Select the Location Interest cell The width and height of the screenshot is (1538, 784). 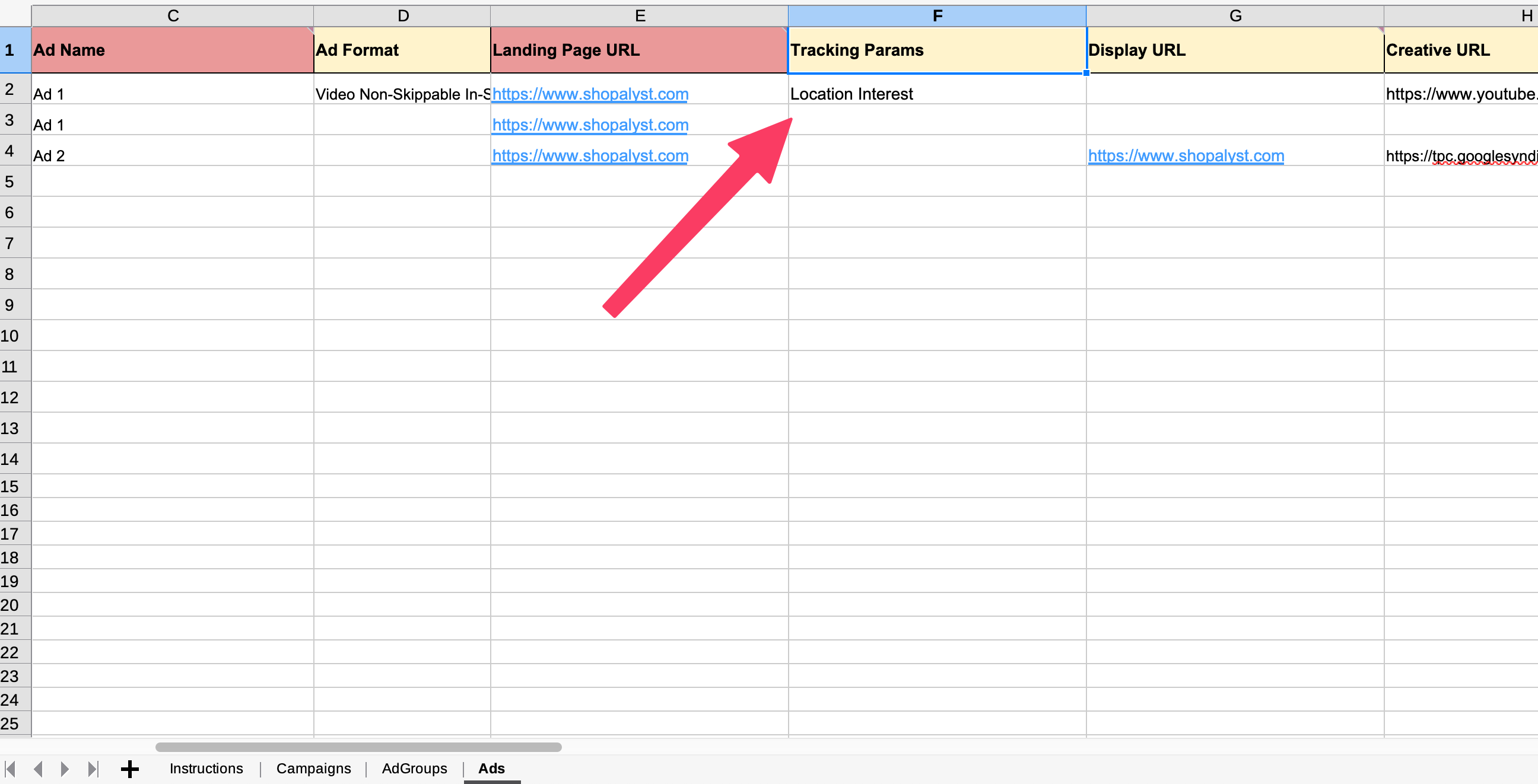tap(937, 94)
